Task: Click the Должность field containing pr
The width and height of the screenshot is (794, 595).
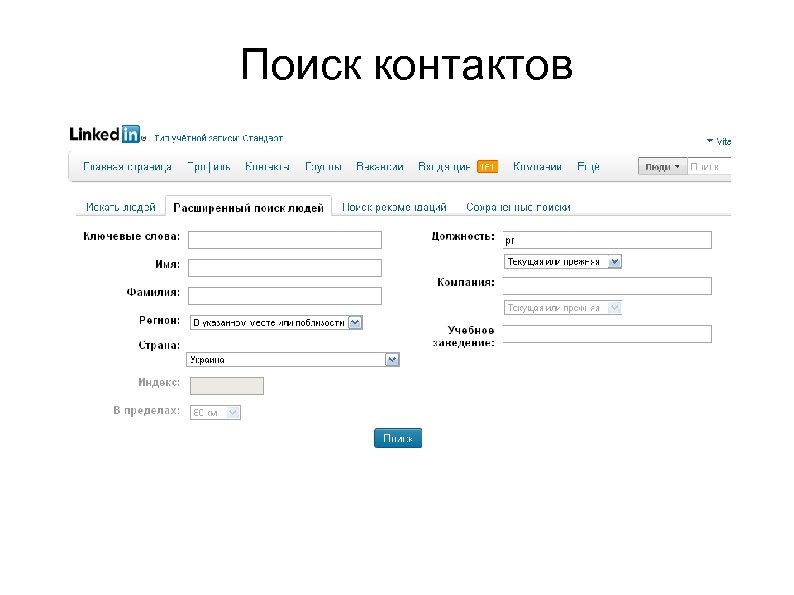Action: 607,240
